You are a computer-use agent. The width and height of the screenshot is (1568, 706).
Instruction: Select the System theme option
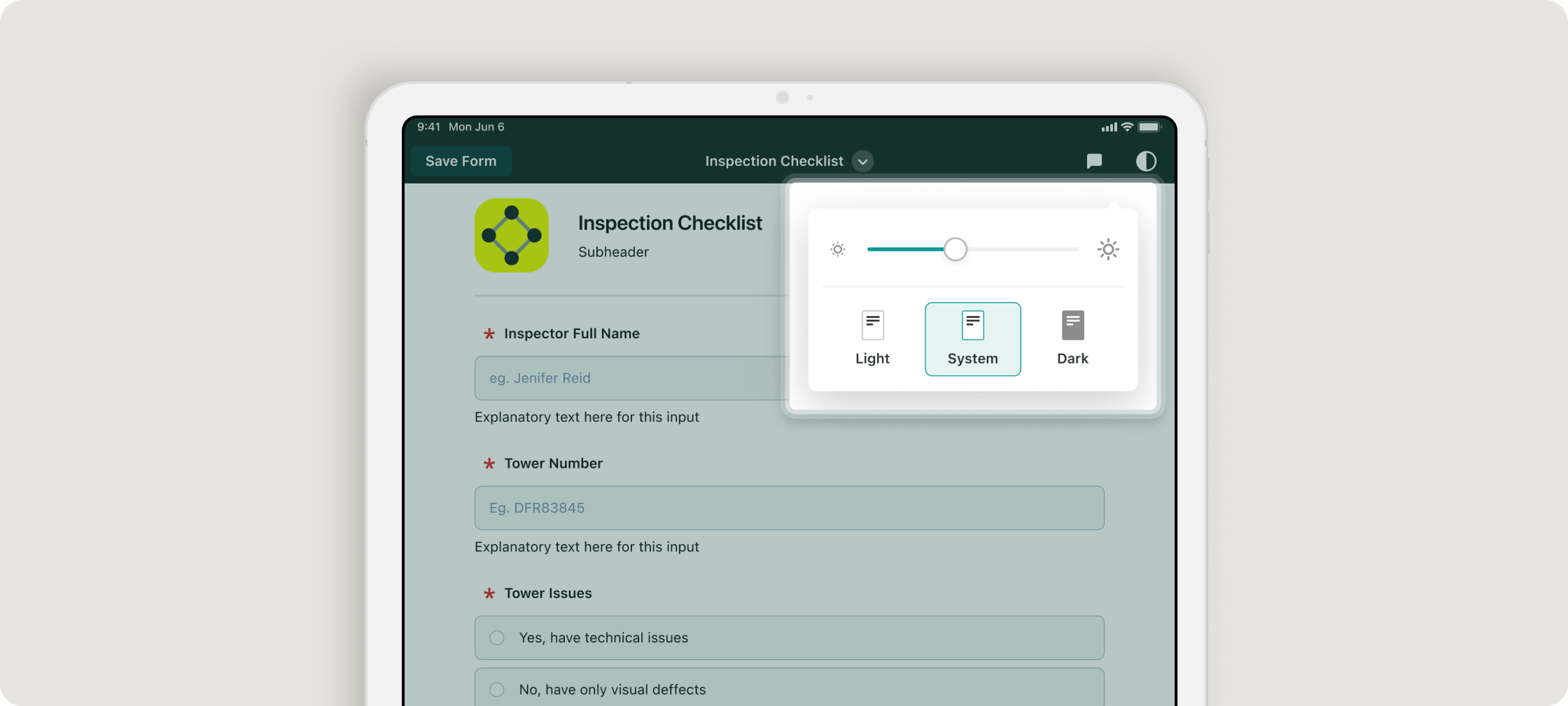point(972,339)
